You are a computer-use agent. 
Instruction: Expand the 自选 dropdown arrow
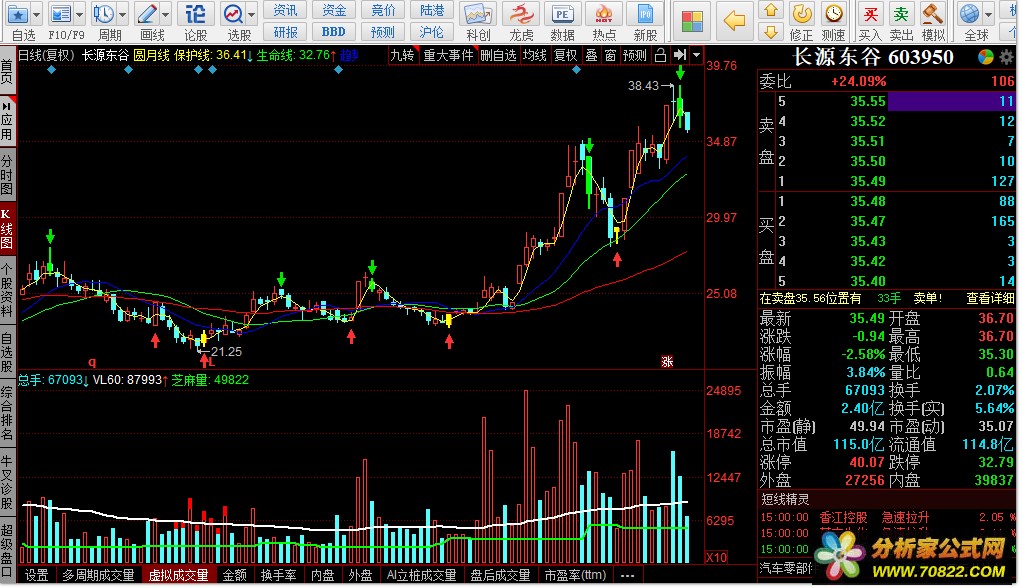36,14
